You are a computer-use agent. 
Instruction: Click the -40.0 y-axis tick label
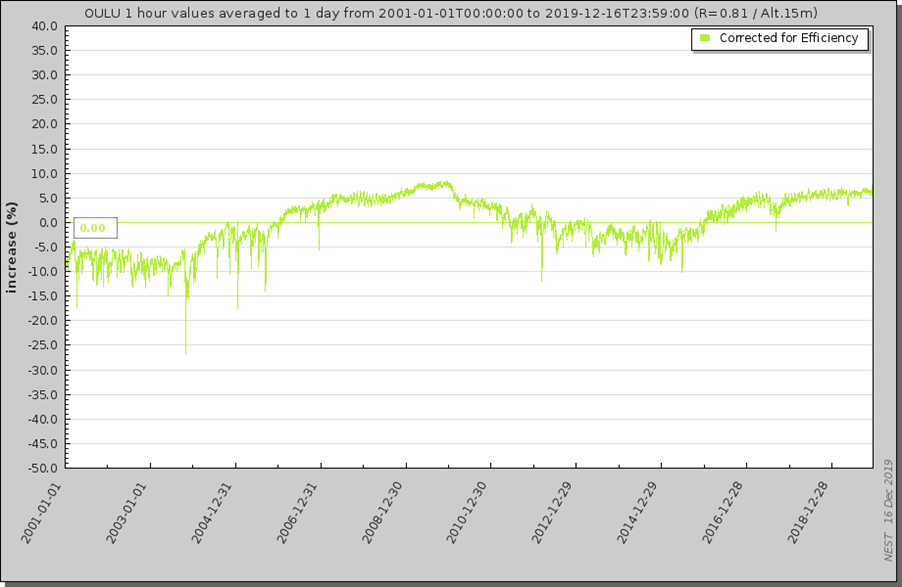pos(43,420)
